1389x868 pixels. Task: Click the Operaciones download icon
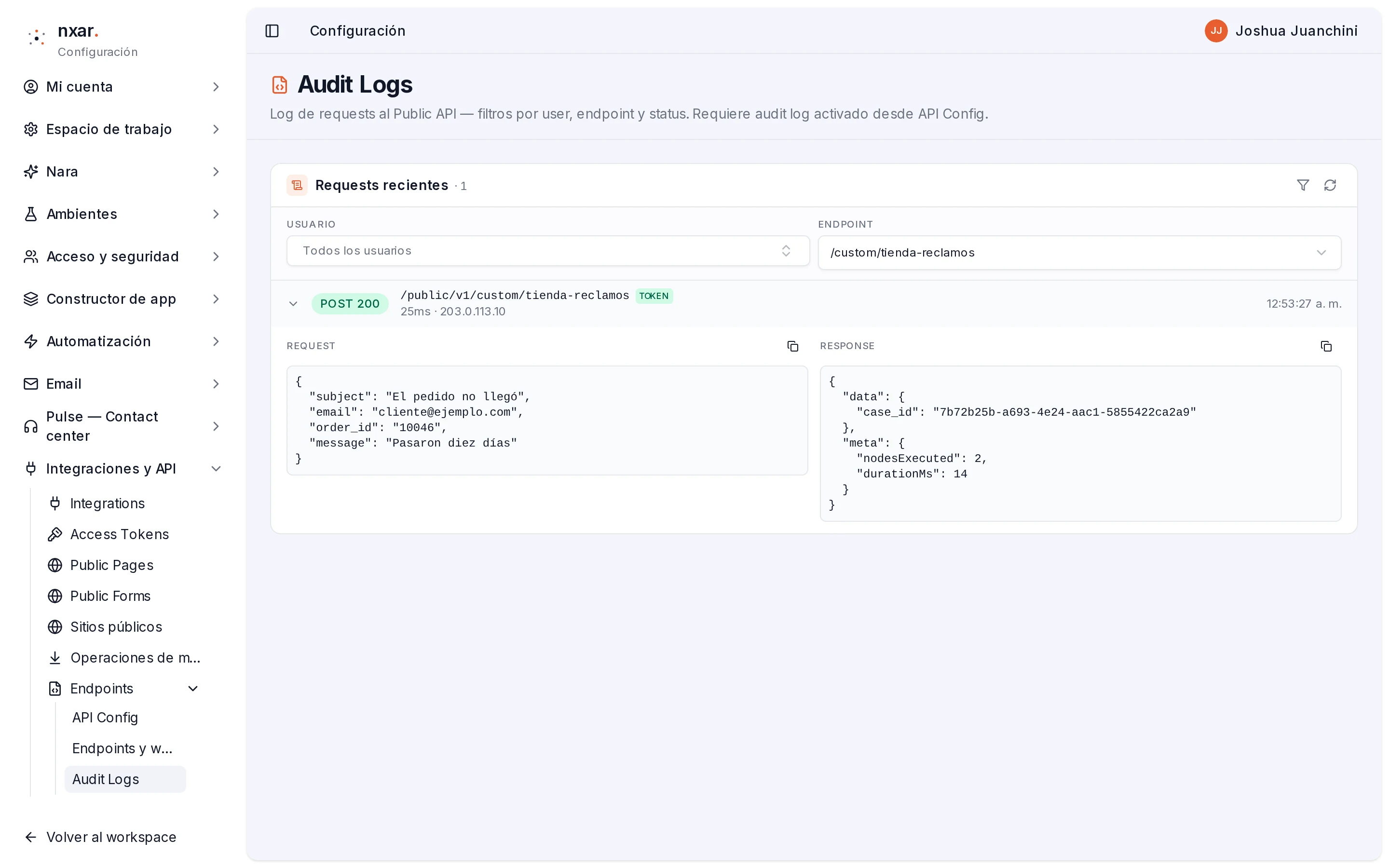click(55, 658)
